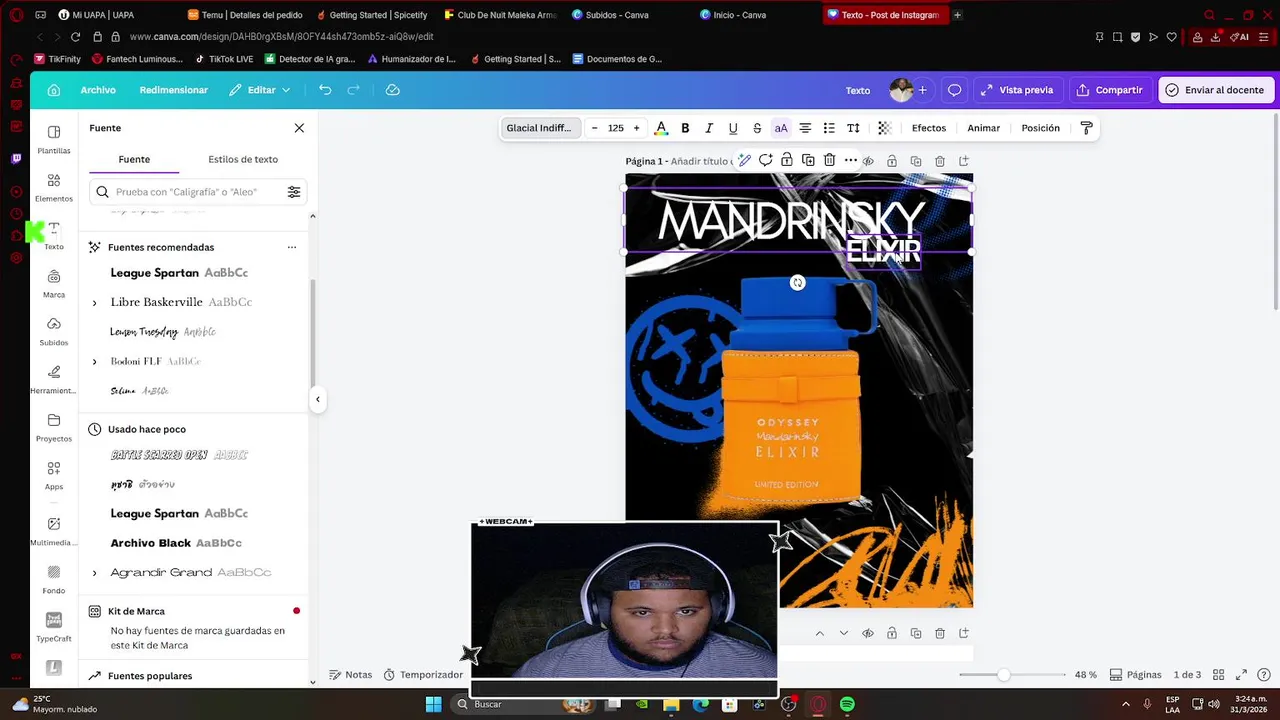
Task: Select the Fuente tab
Action: pos(134,159)
